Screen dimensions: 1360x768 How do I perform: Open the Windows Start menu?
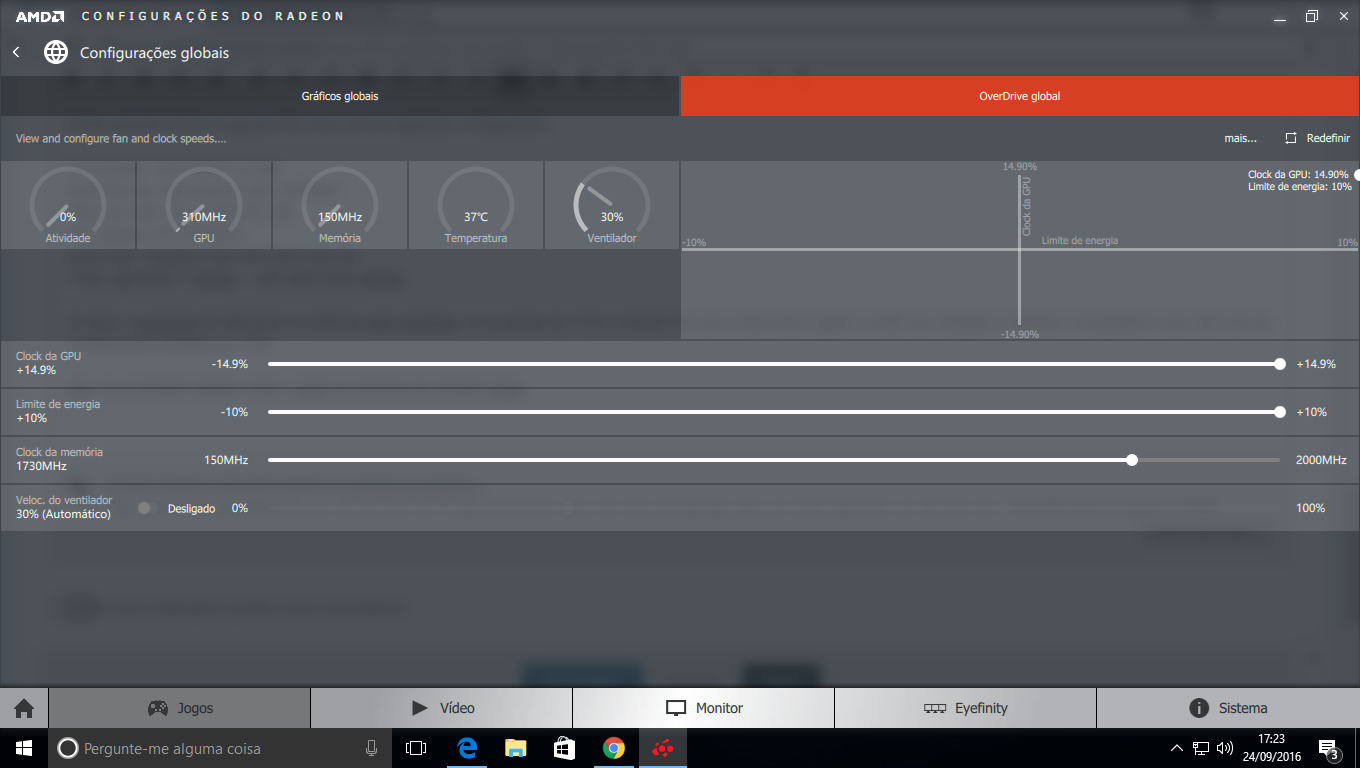[x=24, y=748]
